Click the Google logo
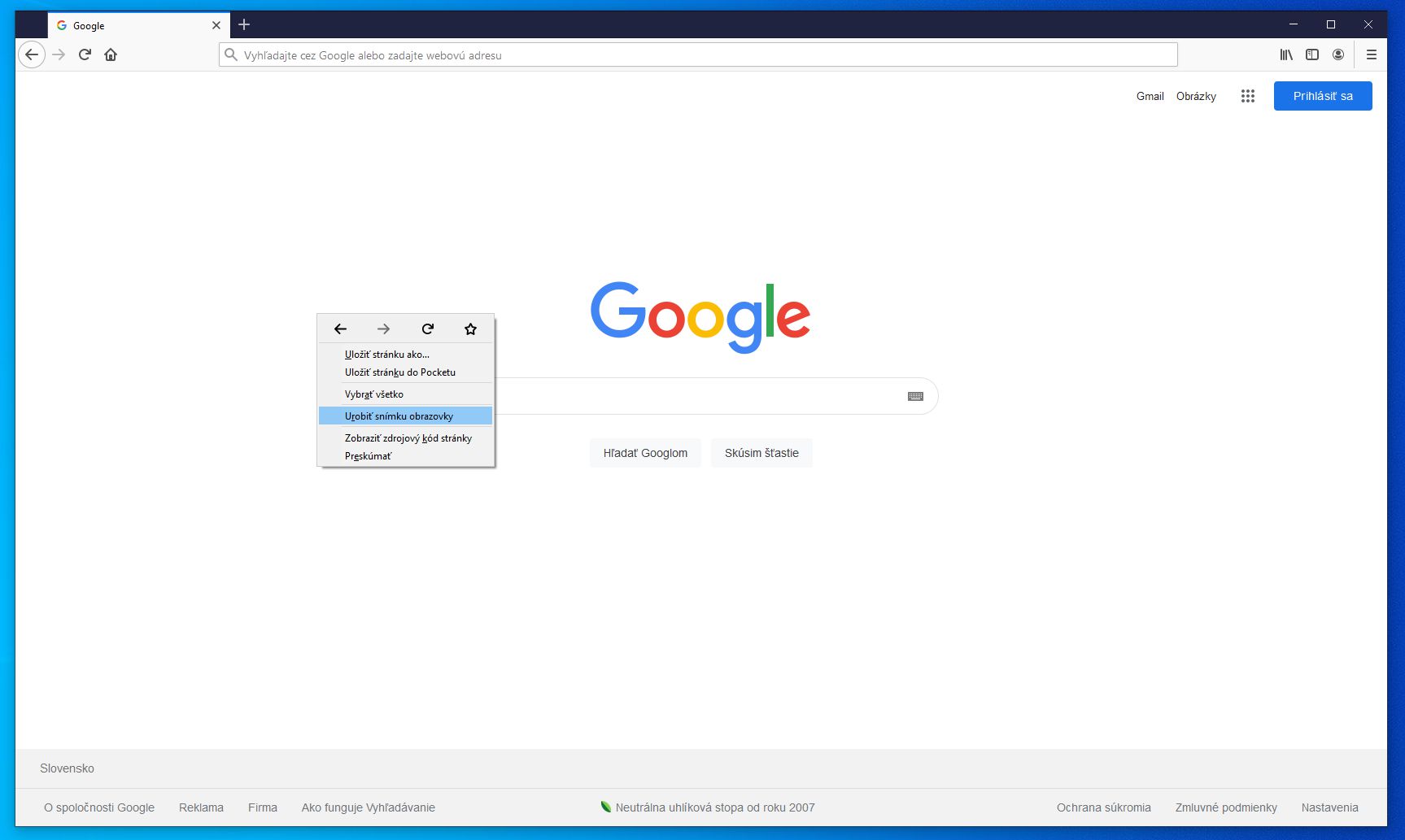 (700, 317)
